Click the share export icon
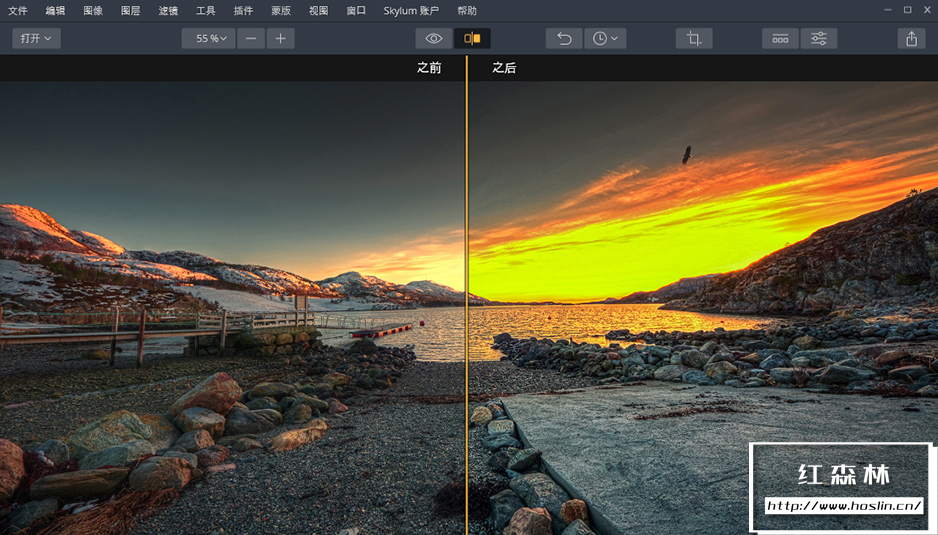This screenshot has width=938, height=535. 911,38
